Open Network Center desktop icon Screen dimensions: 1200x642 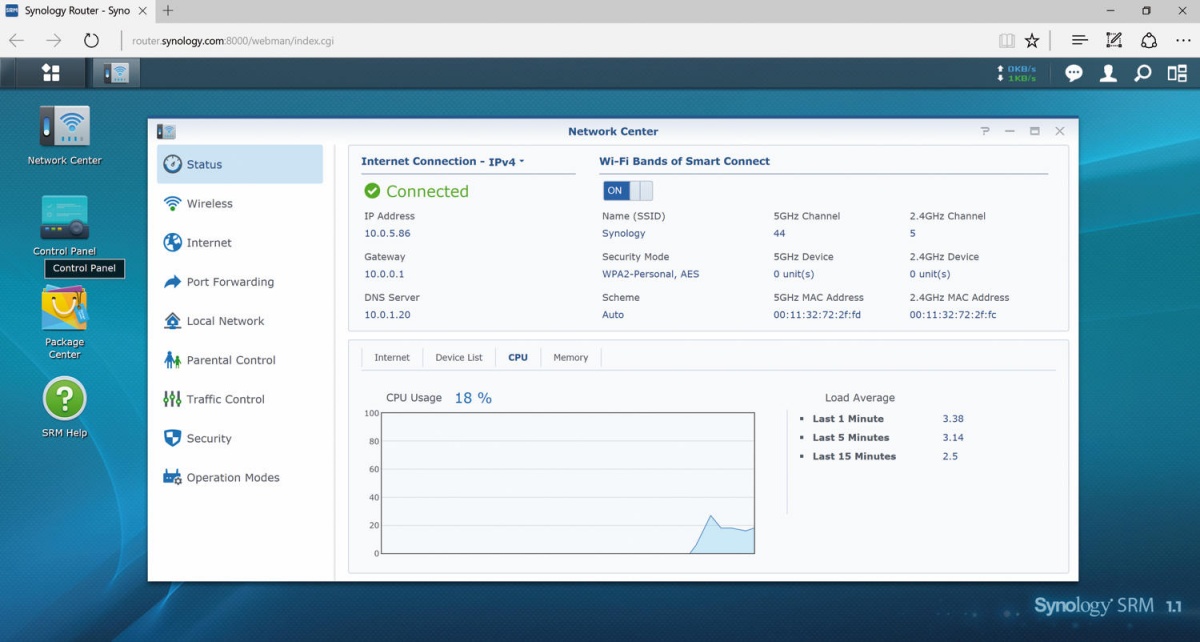(64, 135)
